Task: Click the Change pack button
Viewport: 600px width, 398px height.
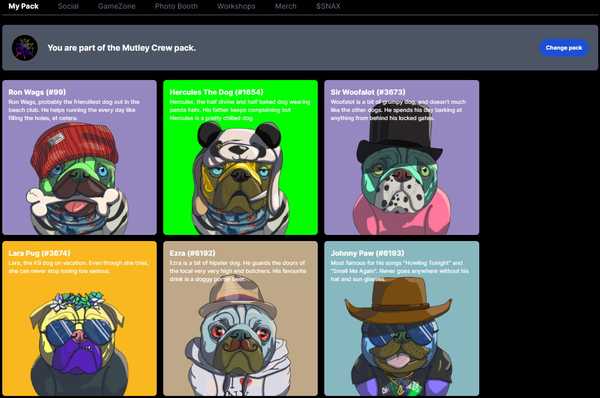Action: pos(564,48)
